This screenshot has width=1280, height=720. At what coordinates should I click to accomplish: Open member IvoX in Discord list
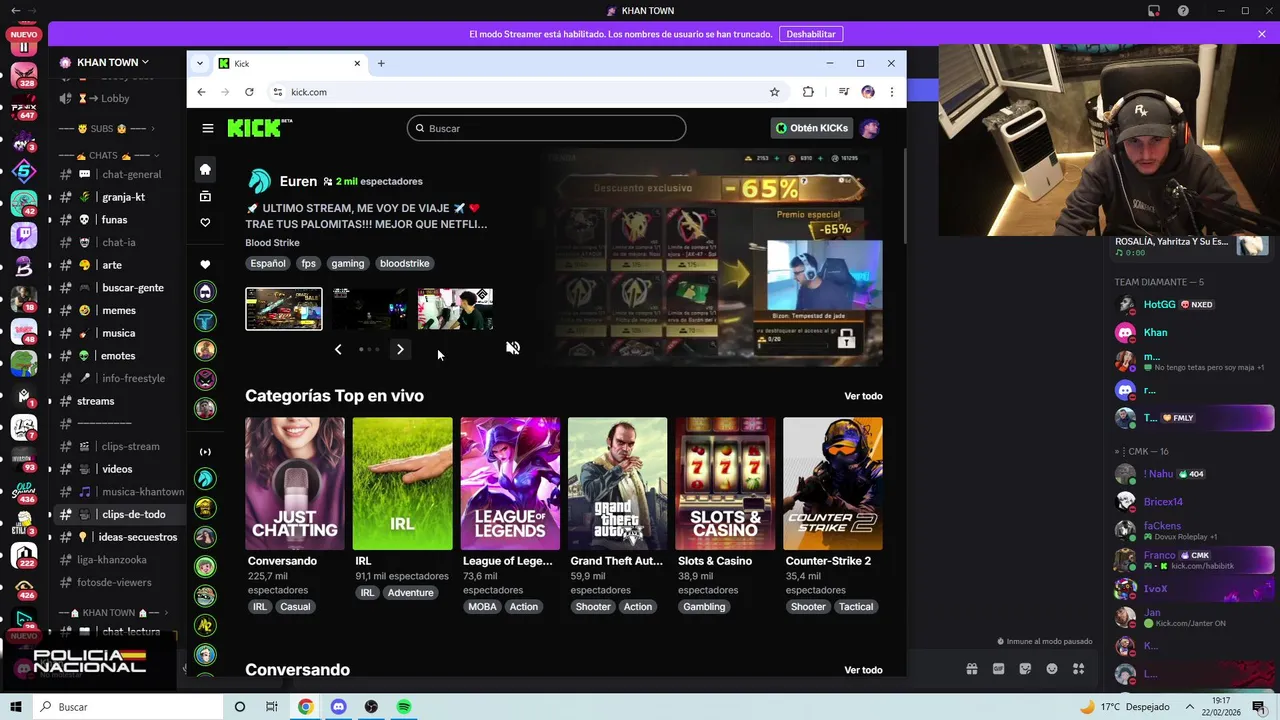coord(1156,589)
